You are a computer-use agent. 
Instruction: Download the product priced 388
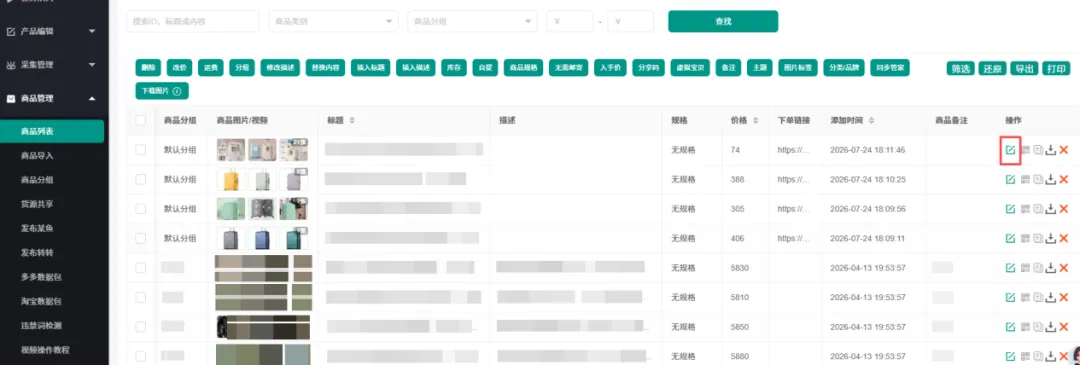tap(1050, 180)
